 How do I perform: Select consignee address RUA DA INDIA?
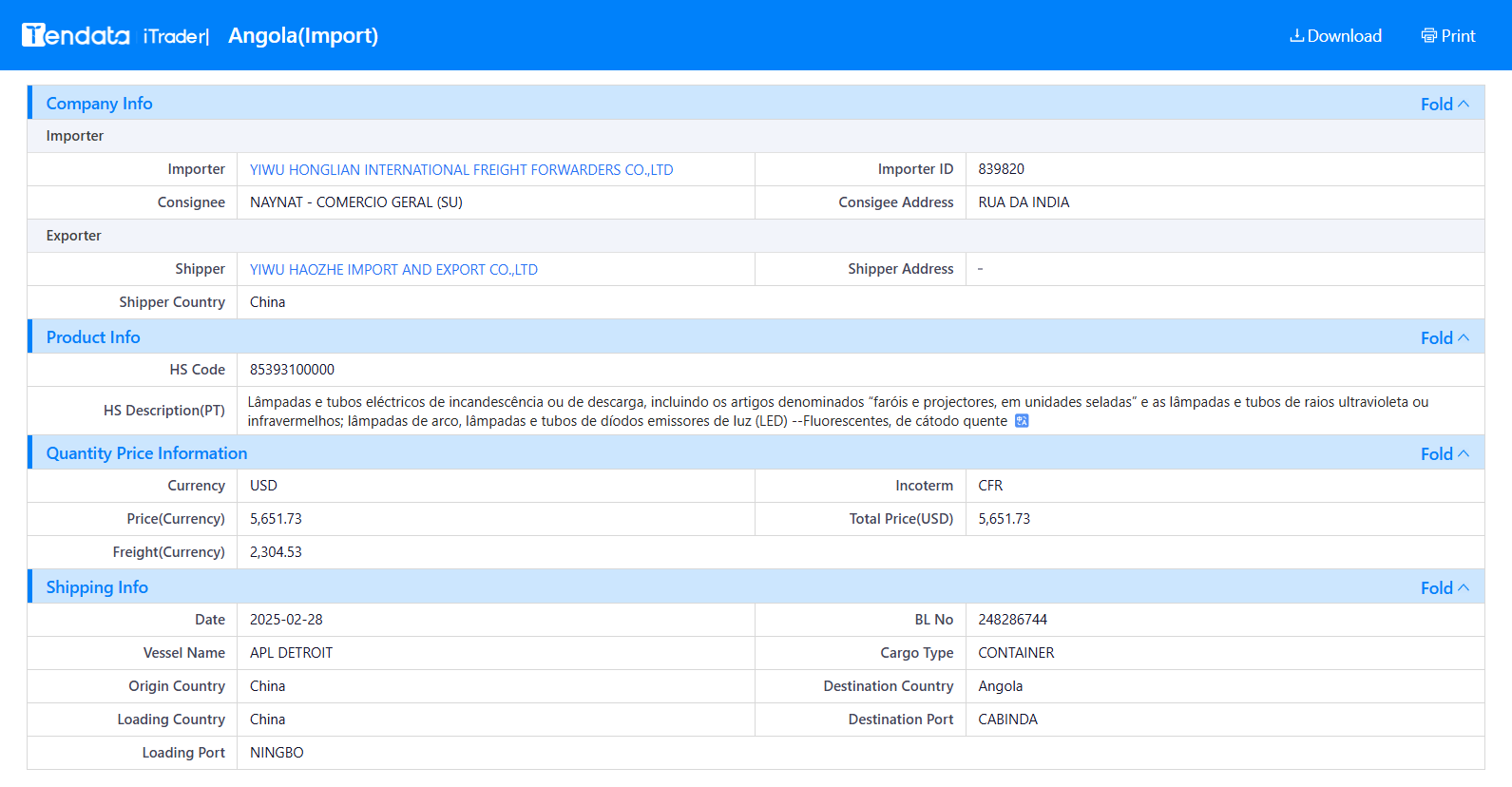coord(1024,202)
